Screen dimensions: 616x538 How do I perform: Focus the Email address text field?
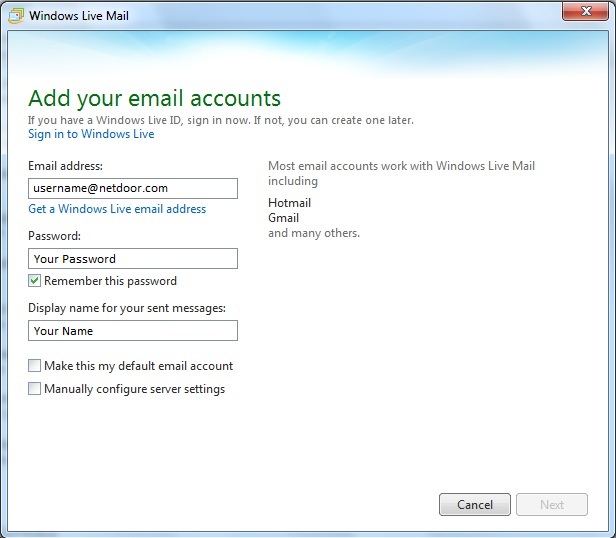pos(133,188)
